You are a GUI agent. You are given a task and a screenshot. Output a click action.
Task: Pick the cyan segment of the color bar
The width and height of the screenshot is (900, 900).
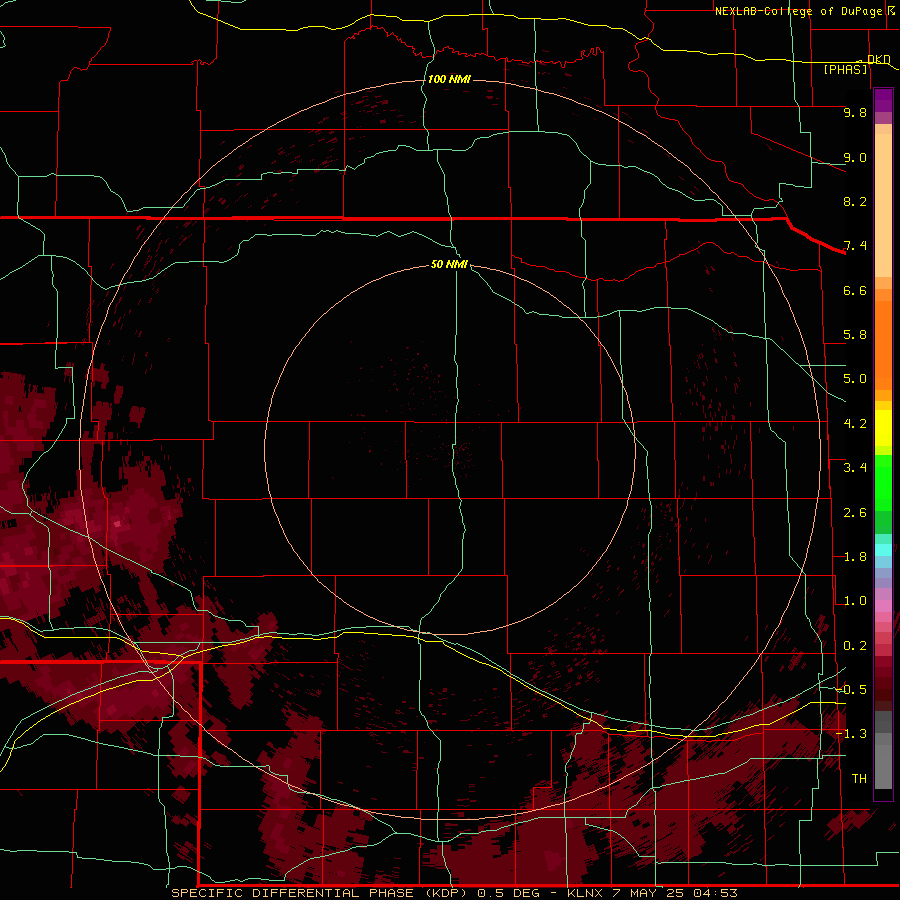[x=883, y=550]
